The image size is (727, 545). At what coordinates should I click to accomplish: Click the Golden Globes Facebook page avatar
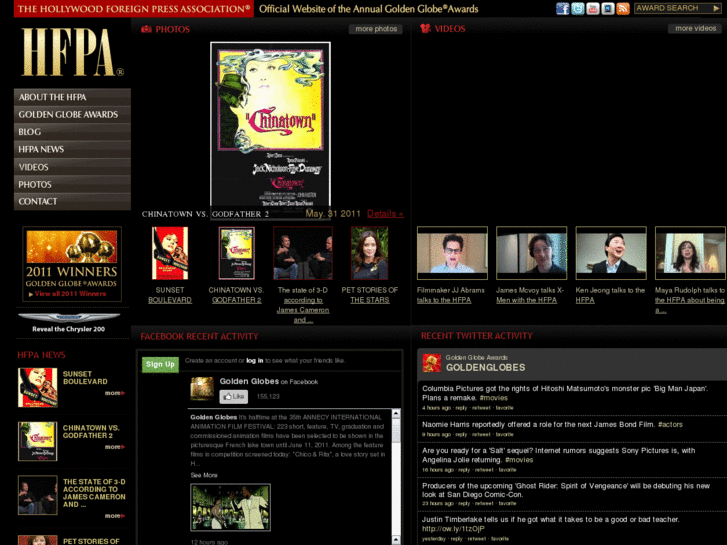coord(202,389)
